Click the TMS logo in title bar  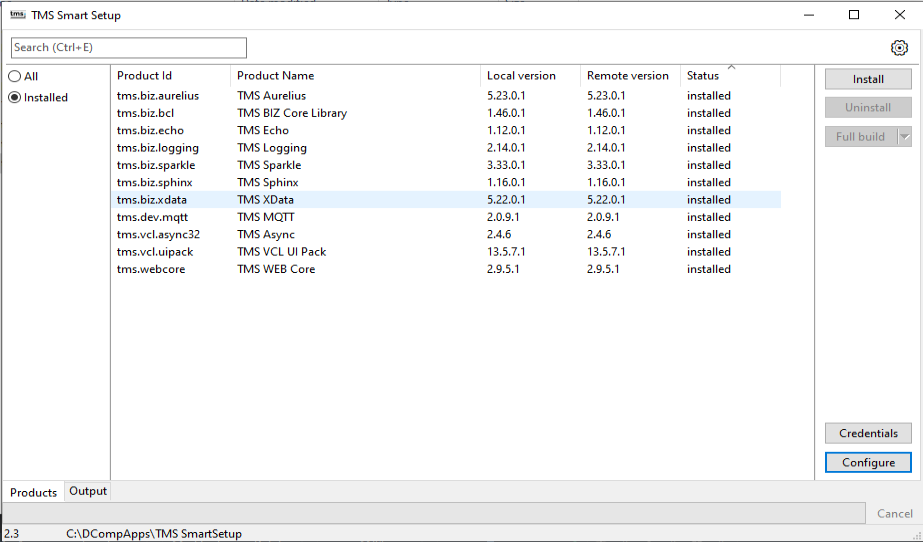(x=17, y=15)
